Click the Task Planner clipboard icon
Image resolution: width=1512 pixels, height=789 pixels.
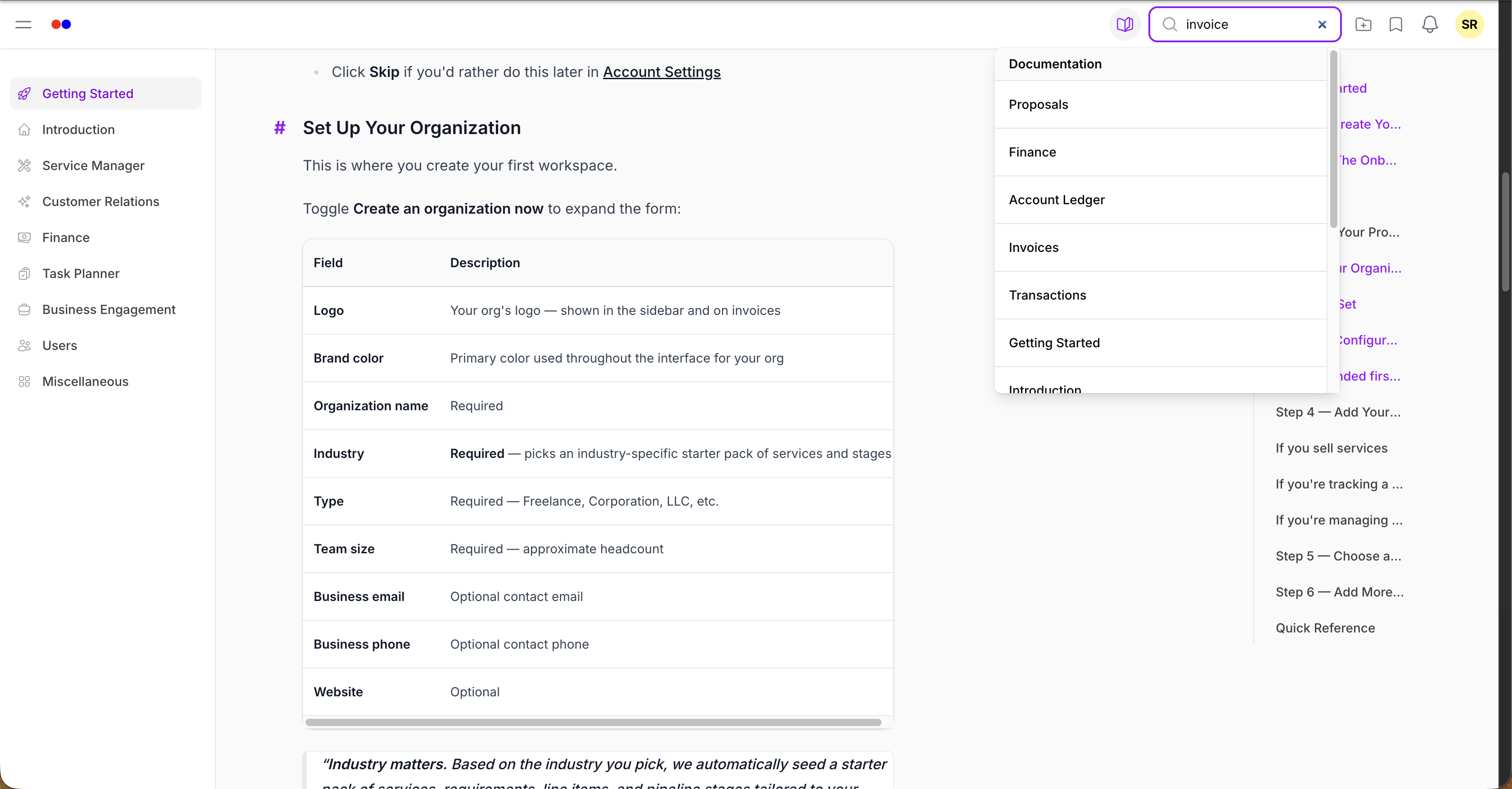(x=24, y=273)
